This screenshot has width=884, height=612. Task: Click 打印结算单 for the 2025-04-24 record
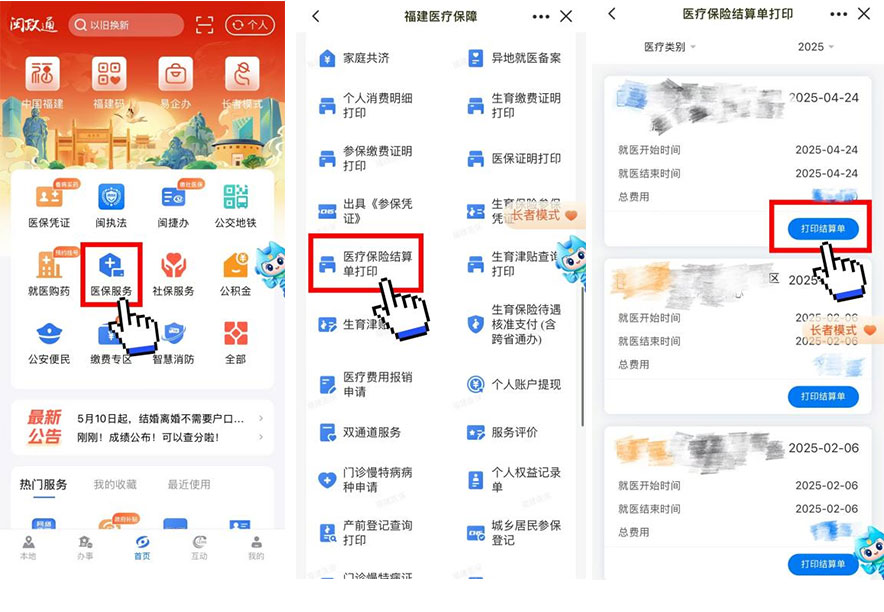(822, 229)
